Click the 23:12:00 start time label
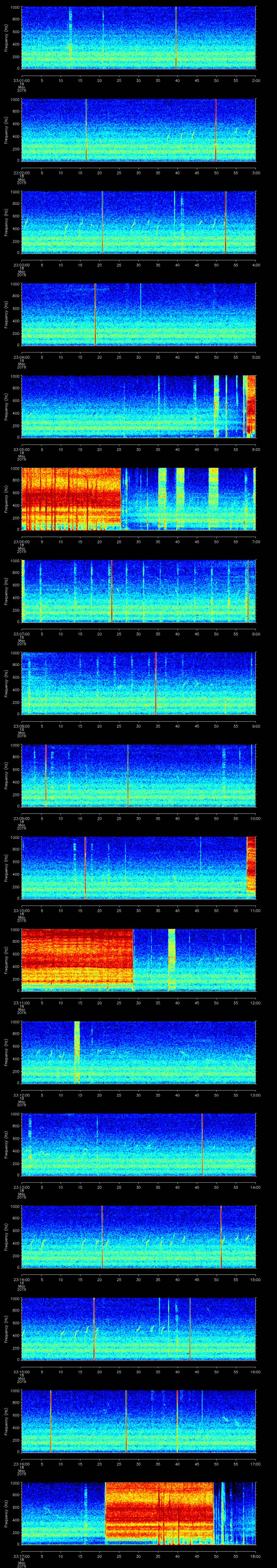 tap(21, 1095)
